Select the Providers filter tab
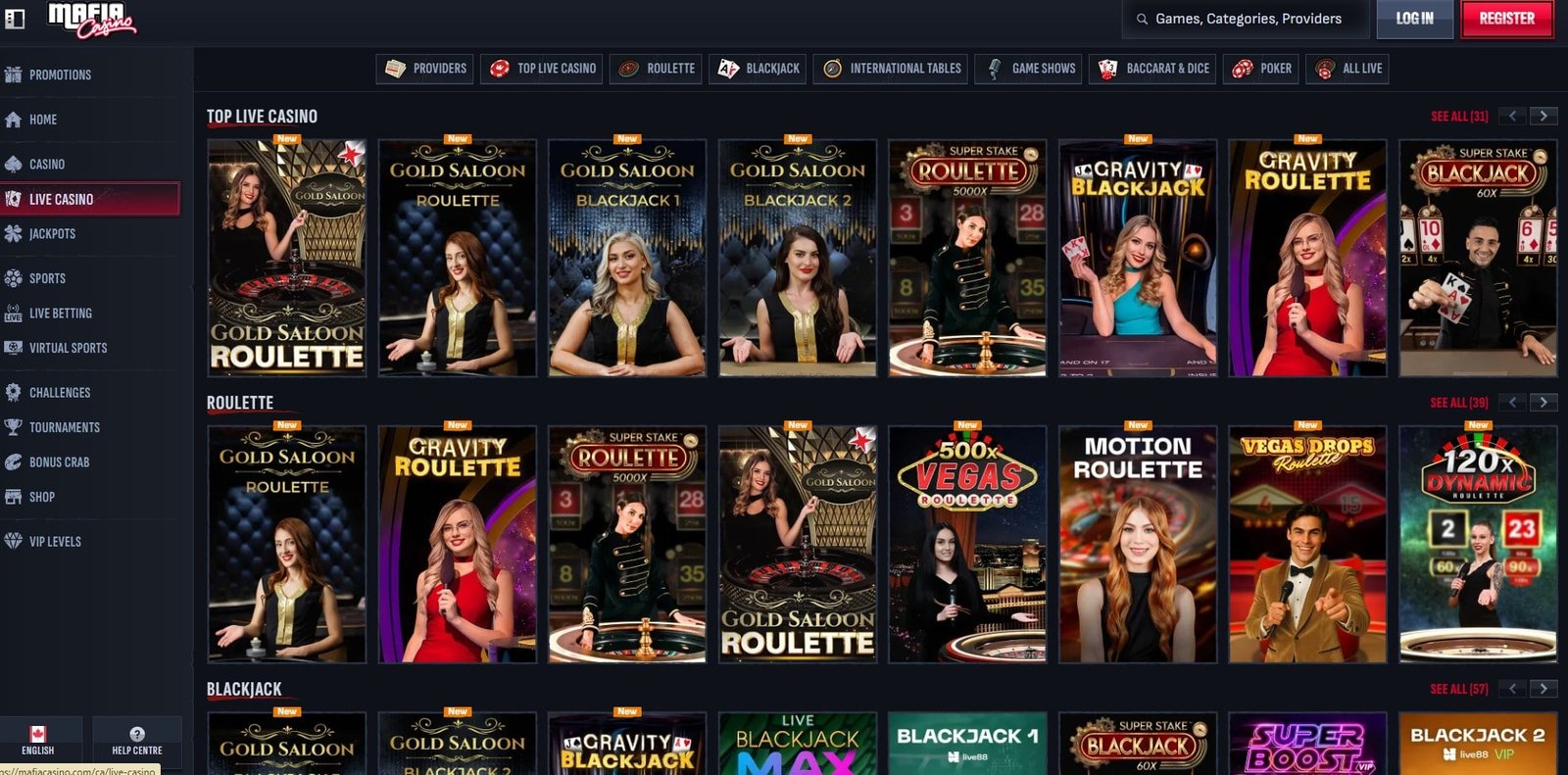The image size is (1568, 775). (x=424, y=69)
